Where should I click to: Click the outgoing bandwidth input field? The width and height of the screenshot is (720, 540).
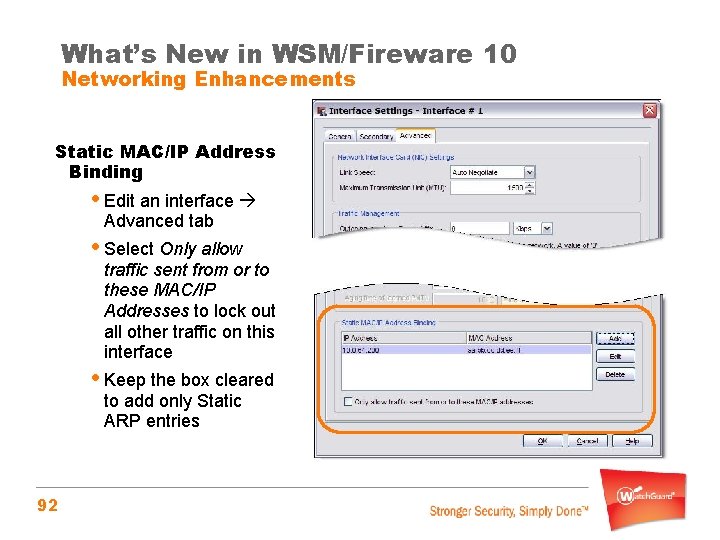479,228
